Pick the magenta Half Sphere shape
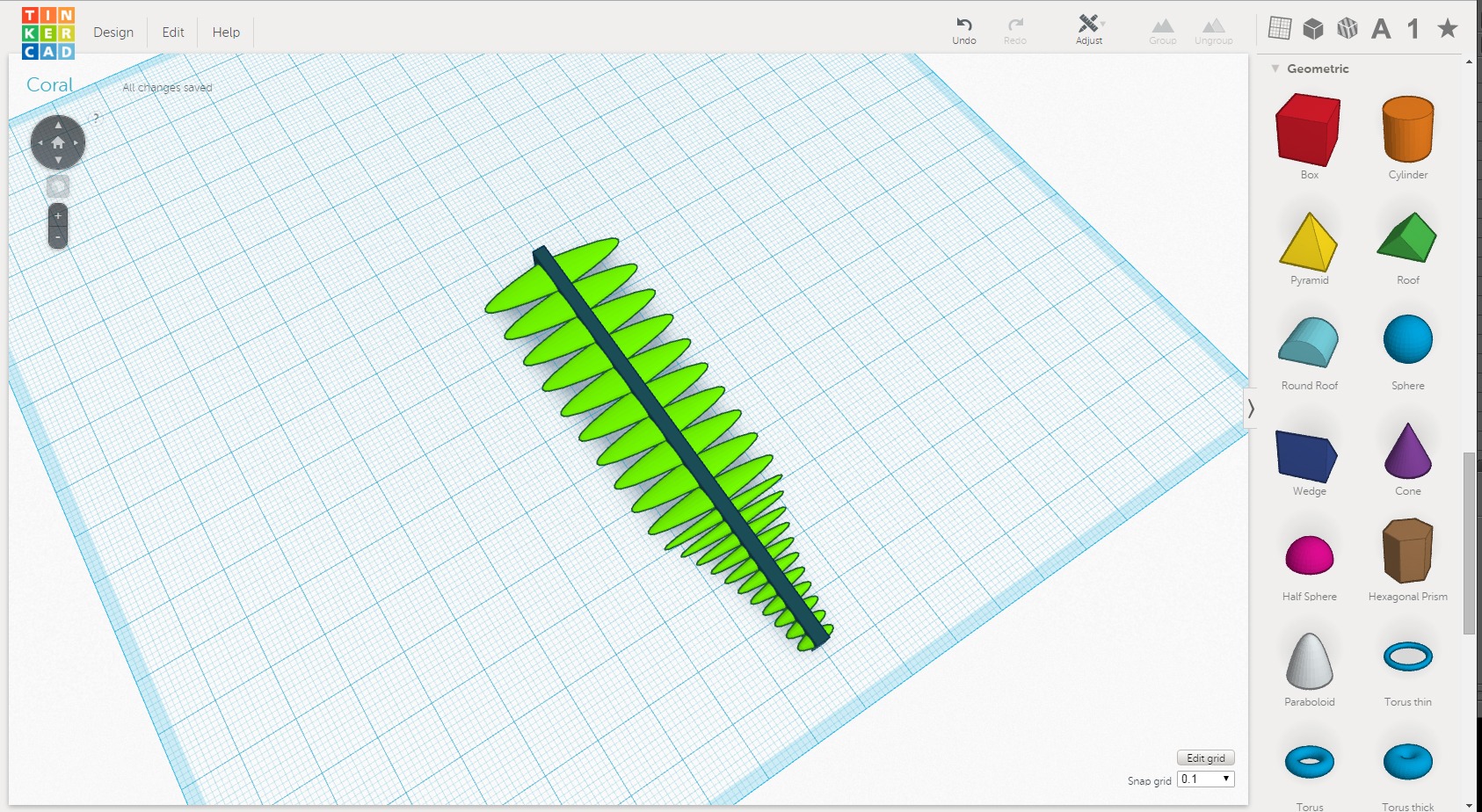The width and height of the screenshot is (1482, 812). [x=1310, y=555]
